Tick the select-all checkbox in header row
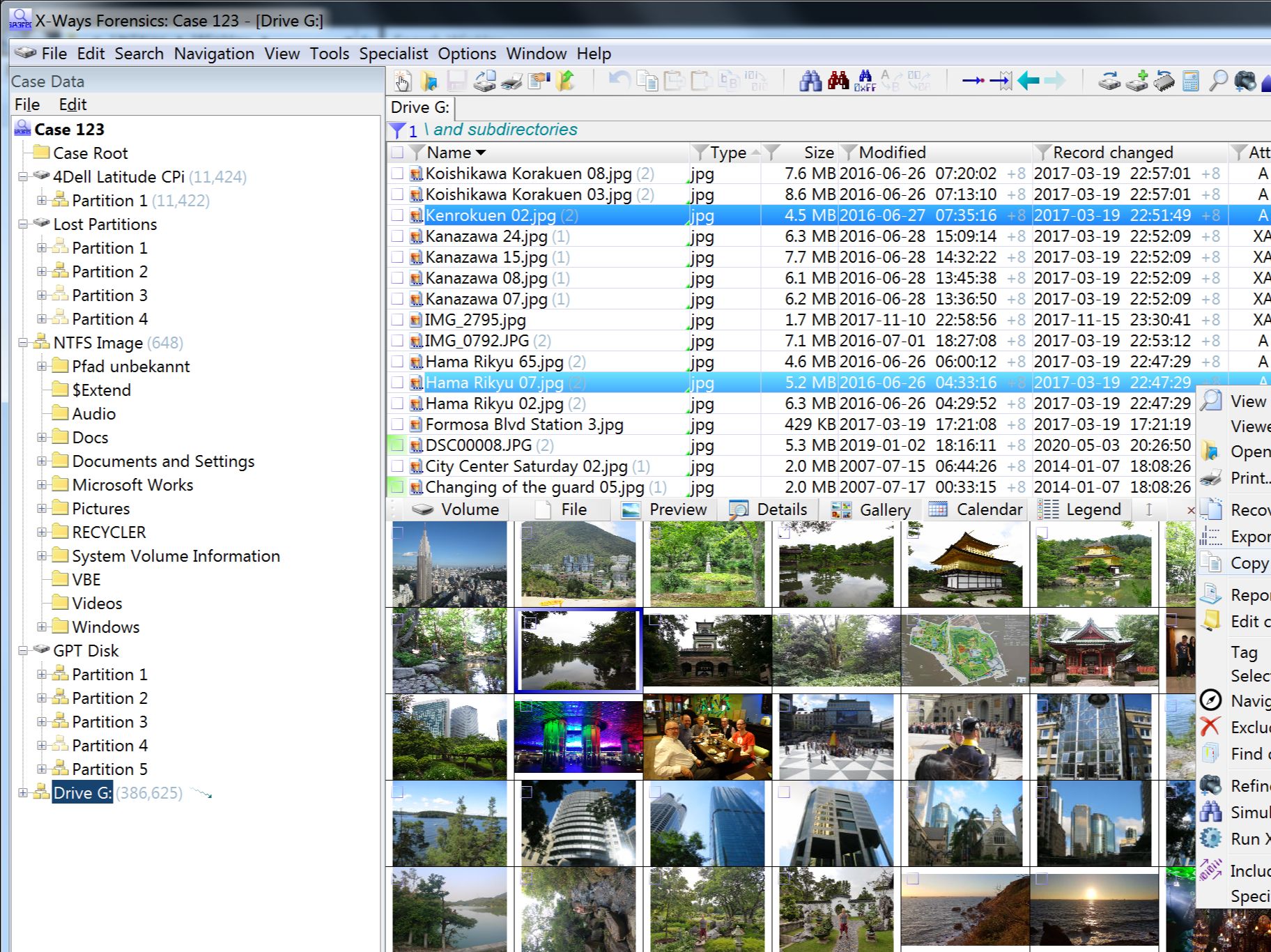The width and height of the screenshot is (1271, 952). [x=397, y=153]
